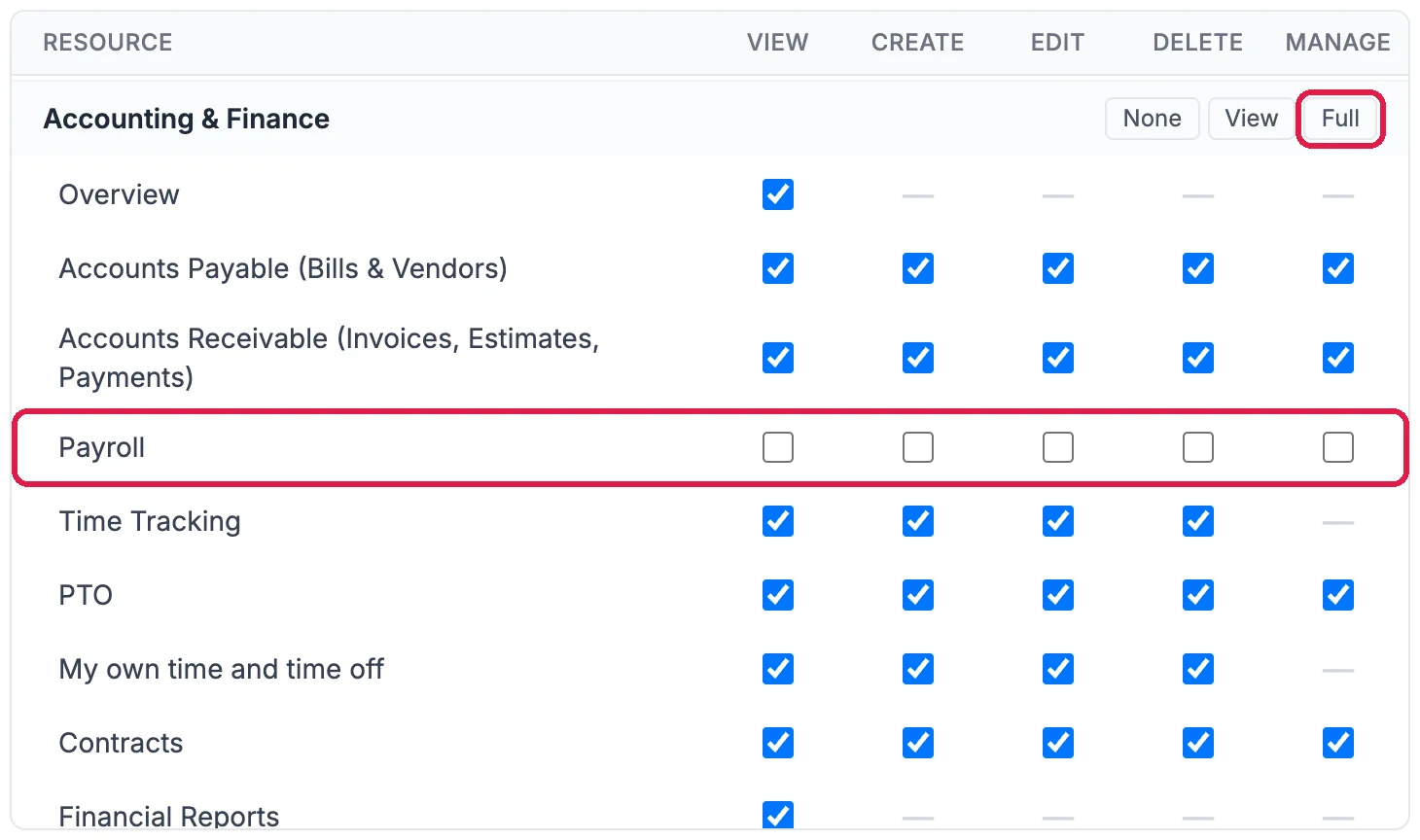
Task: Uncheck Create permission for PTO
Action: tap(918, 595)
